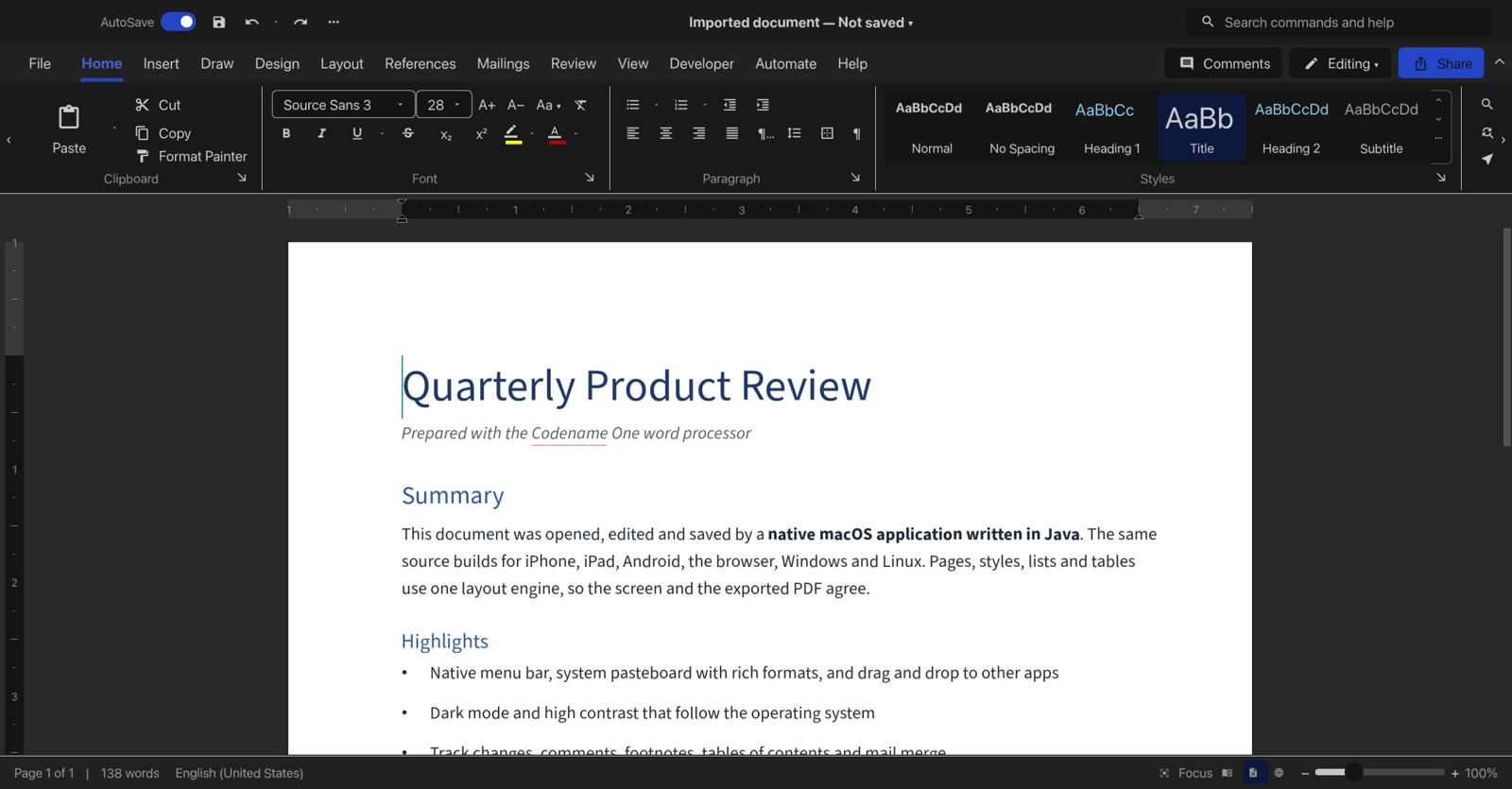Decrease paragraph indent
The height and width of the screenshot is (789, 1512).
[730, 105]
